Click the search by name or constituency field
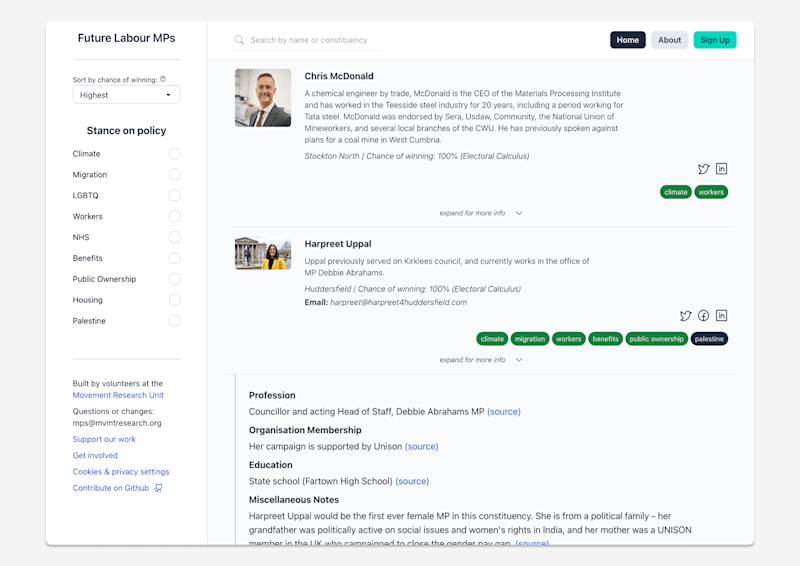This screenshot has width=800, height=566. pos(305,40)
